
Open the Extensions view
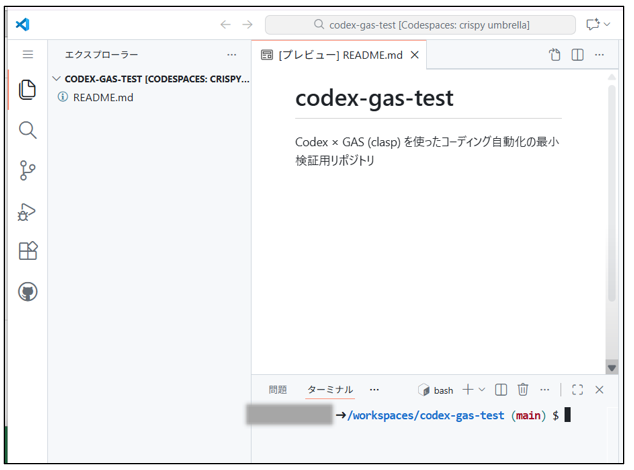(28, 251)
